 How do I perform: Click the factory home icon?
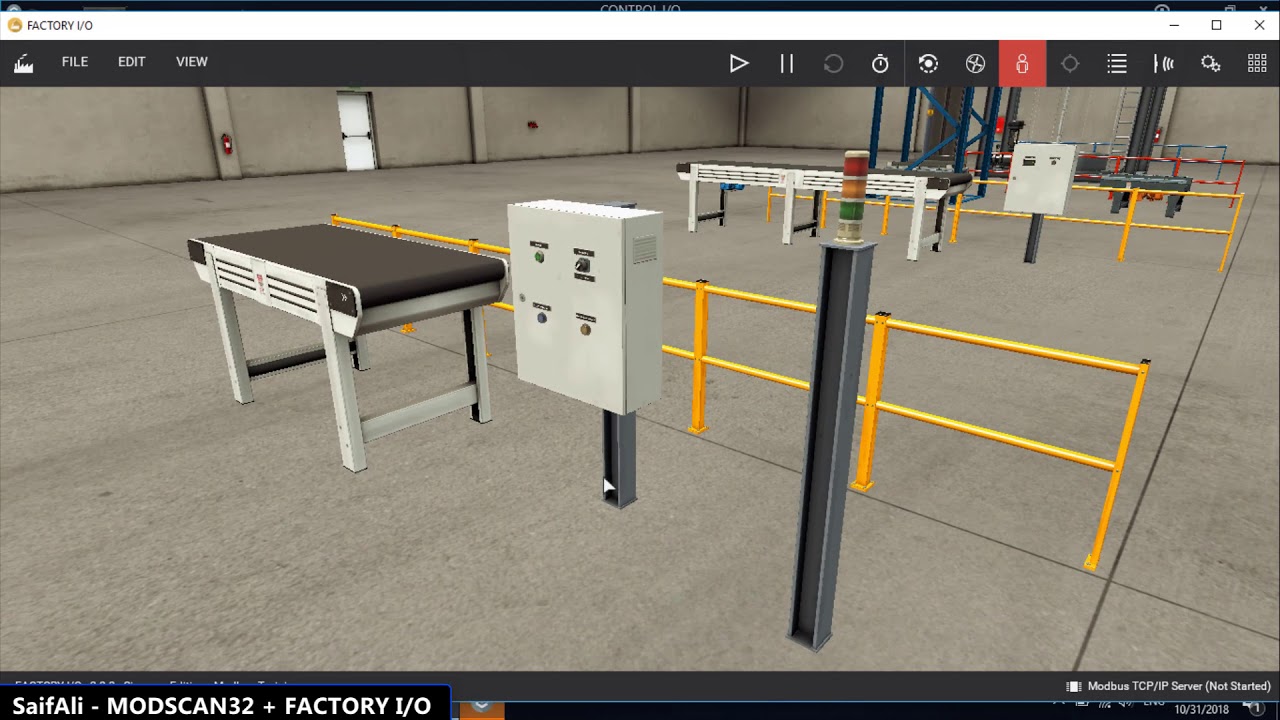pyautogui.click(x=24, y=64)
